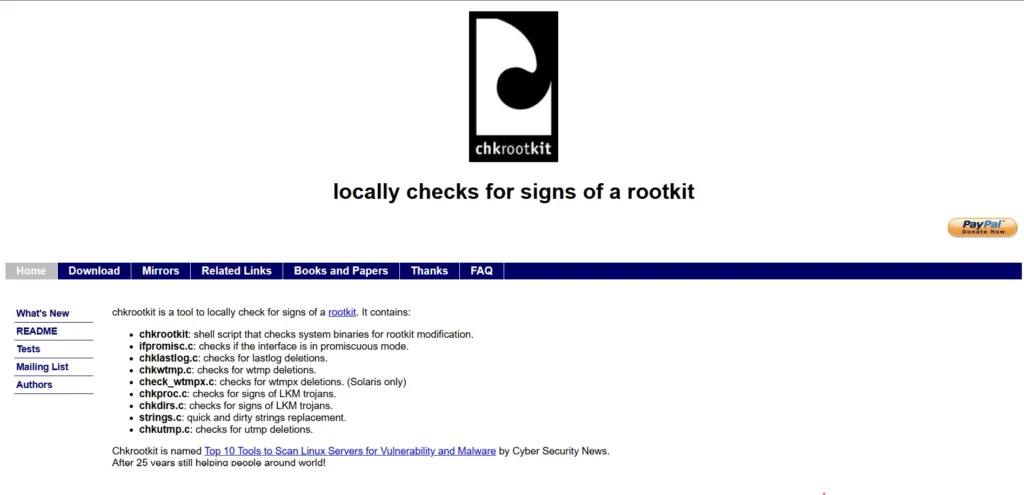This screenshot has height=495, width=1024.
Task: Open Books and Papers tab
Action: [x=341, y=271]
